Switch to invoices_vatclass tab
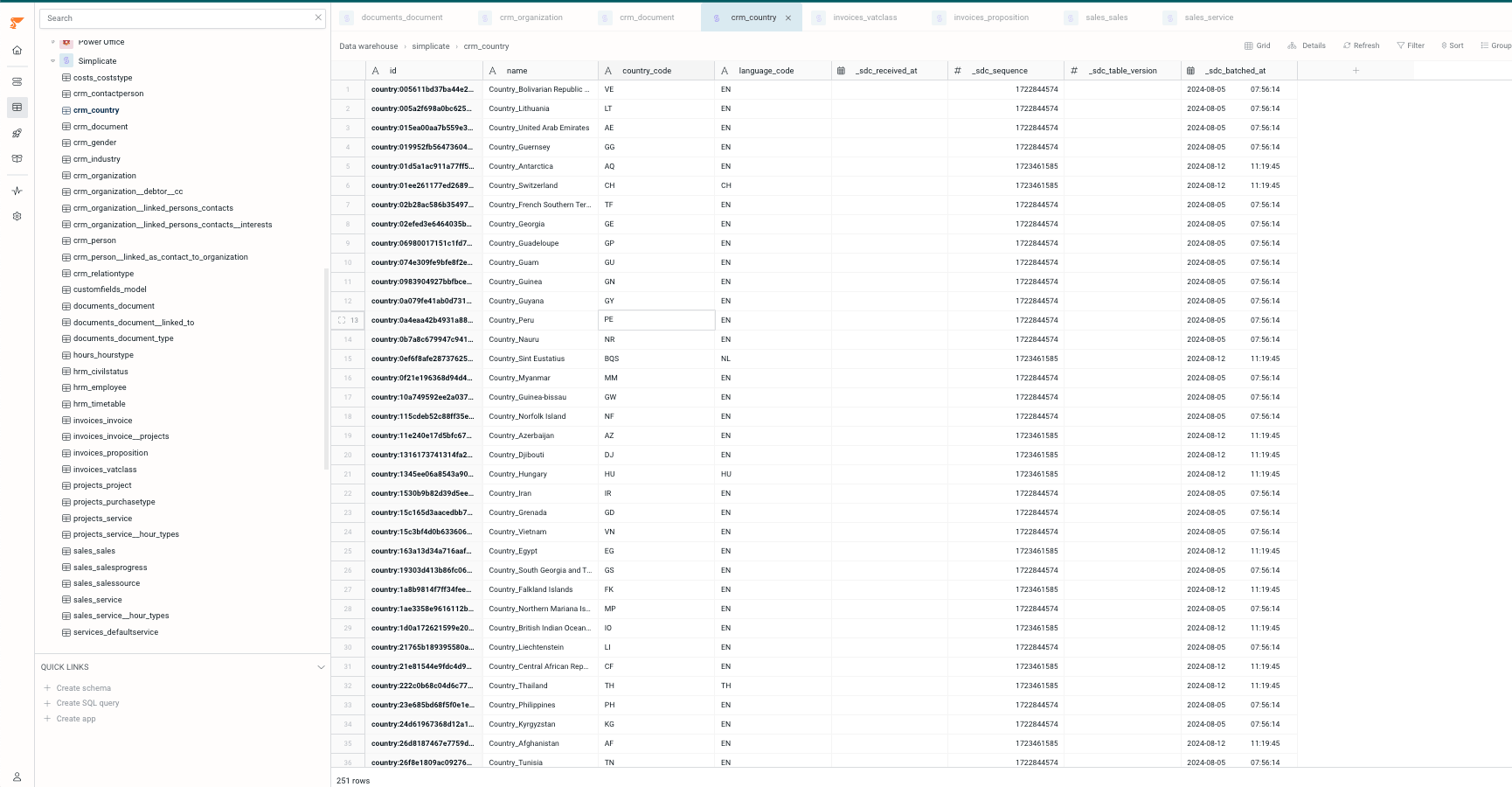 pyautogui.click(x=855, y=17)
